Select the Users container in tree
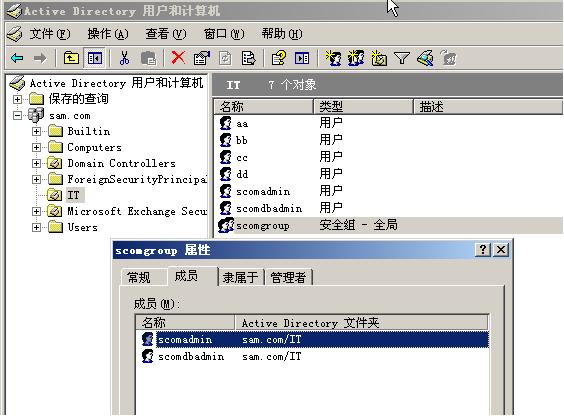 point(82,227)
